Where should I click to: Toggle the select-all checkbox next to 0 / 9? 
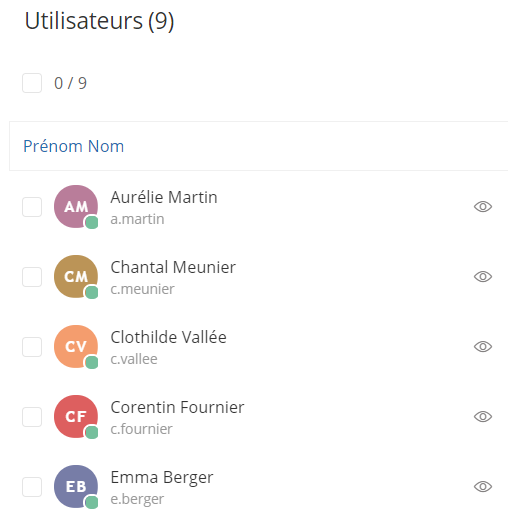tap(32, 83)
